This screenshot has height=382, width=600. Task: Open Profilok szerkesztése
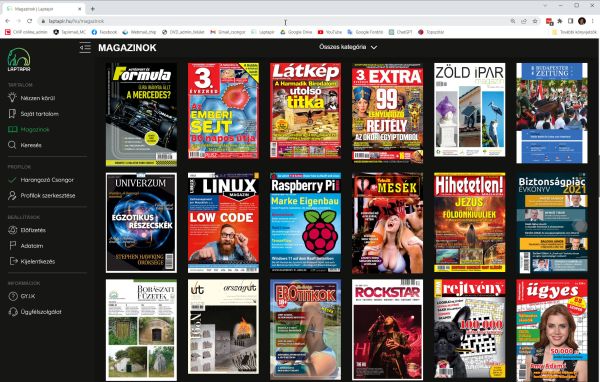[x=48, y=196]
